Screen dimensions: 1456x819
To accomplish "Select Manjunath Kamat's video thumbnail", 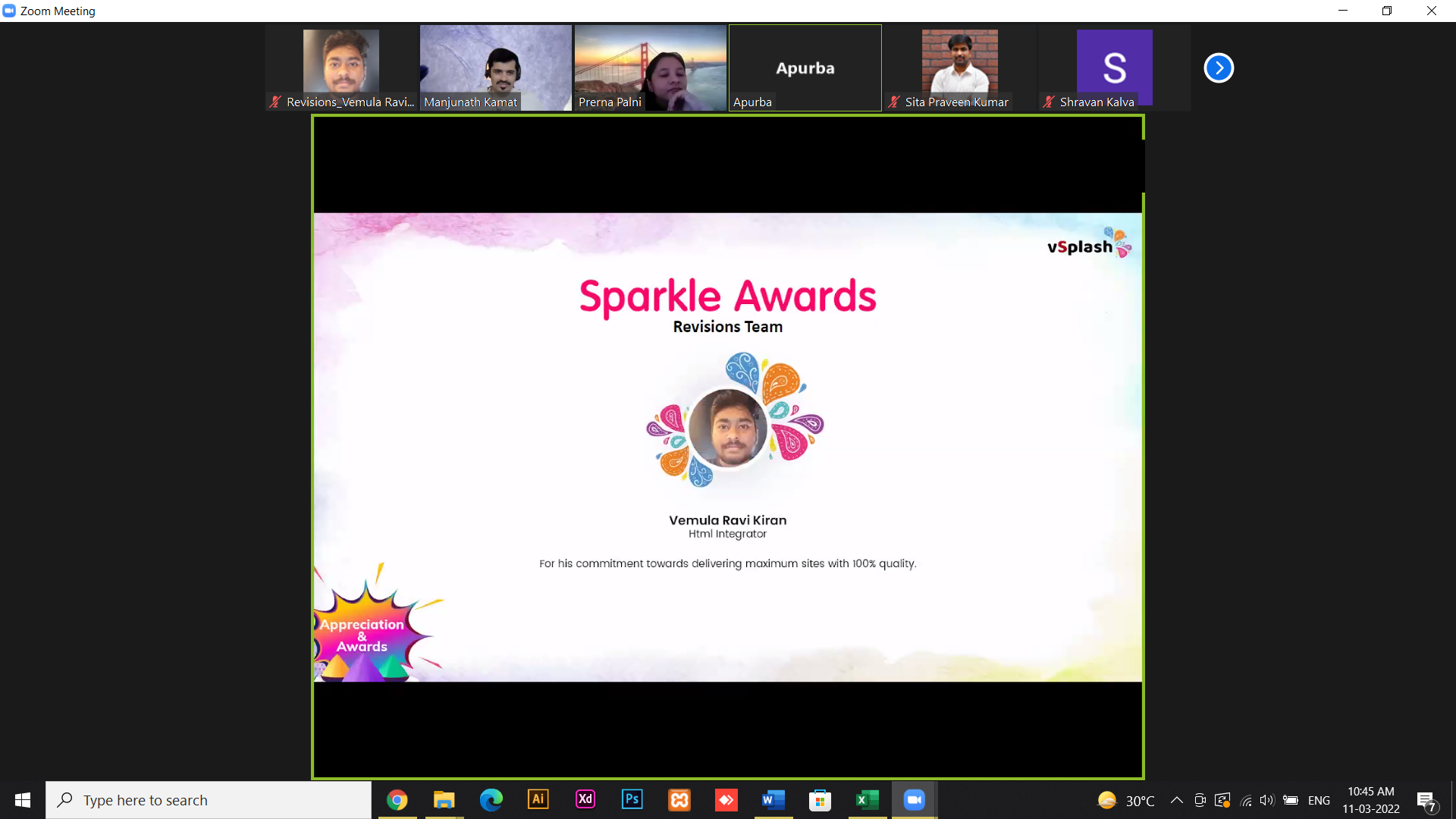I will (496, 67).
